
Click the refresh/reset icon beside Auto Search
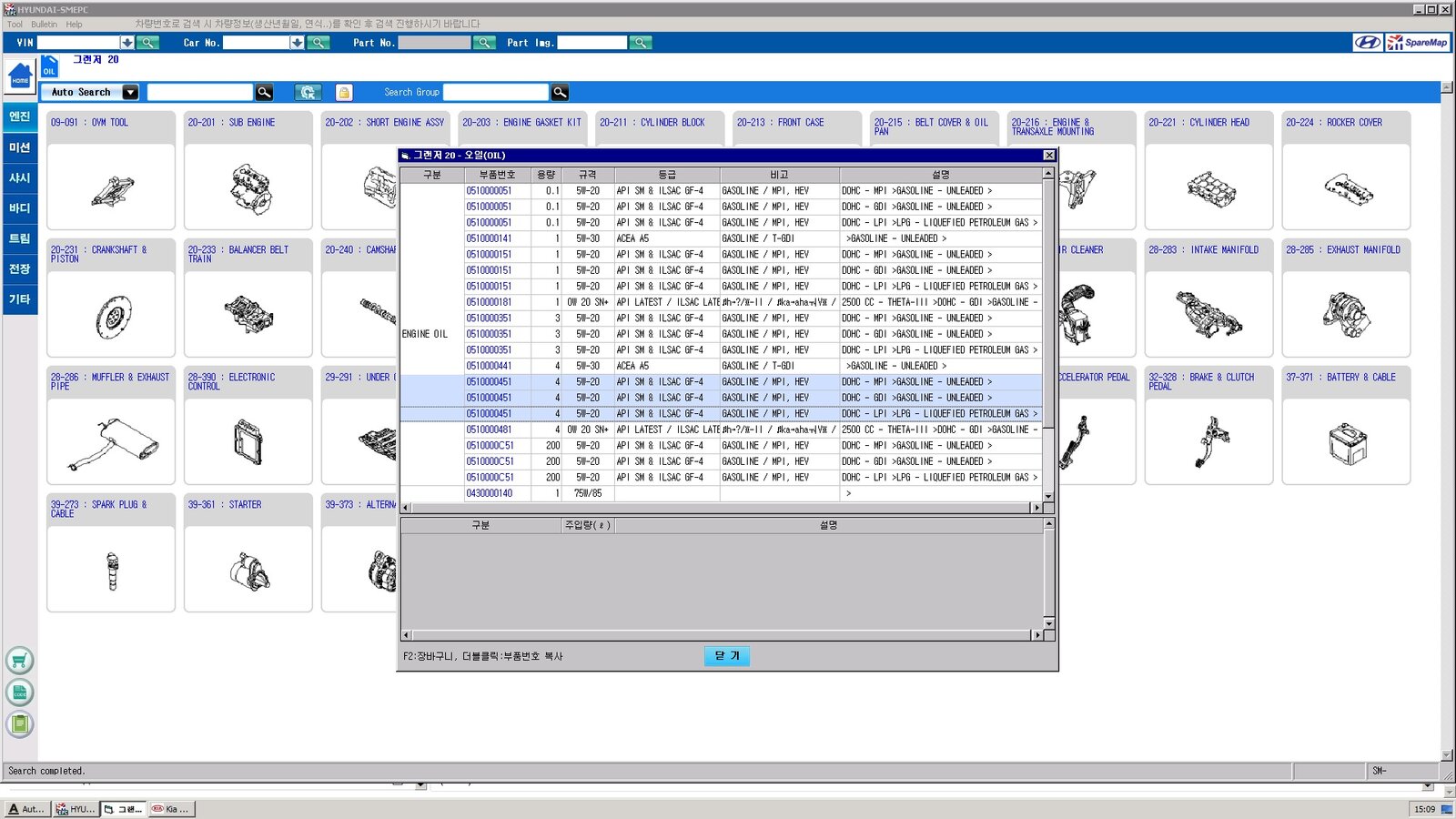308,92
